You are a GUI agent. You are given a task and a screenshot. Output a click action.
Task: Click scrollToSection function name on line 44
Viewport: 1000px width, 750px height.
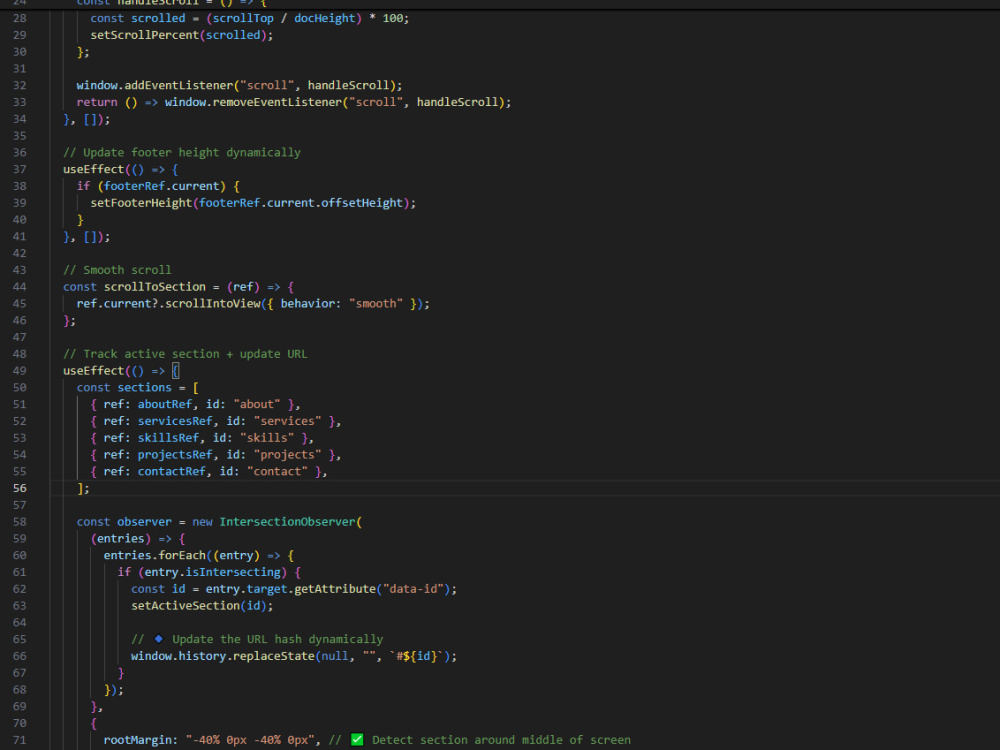click(x=155, y=286)
